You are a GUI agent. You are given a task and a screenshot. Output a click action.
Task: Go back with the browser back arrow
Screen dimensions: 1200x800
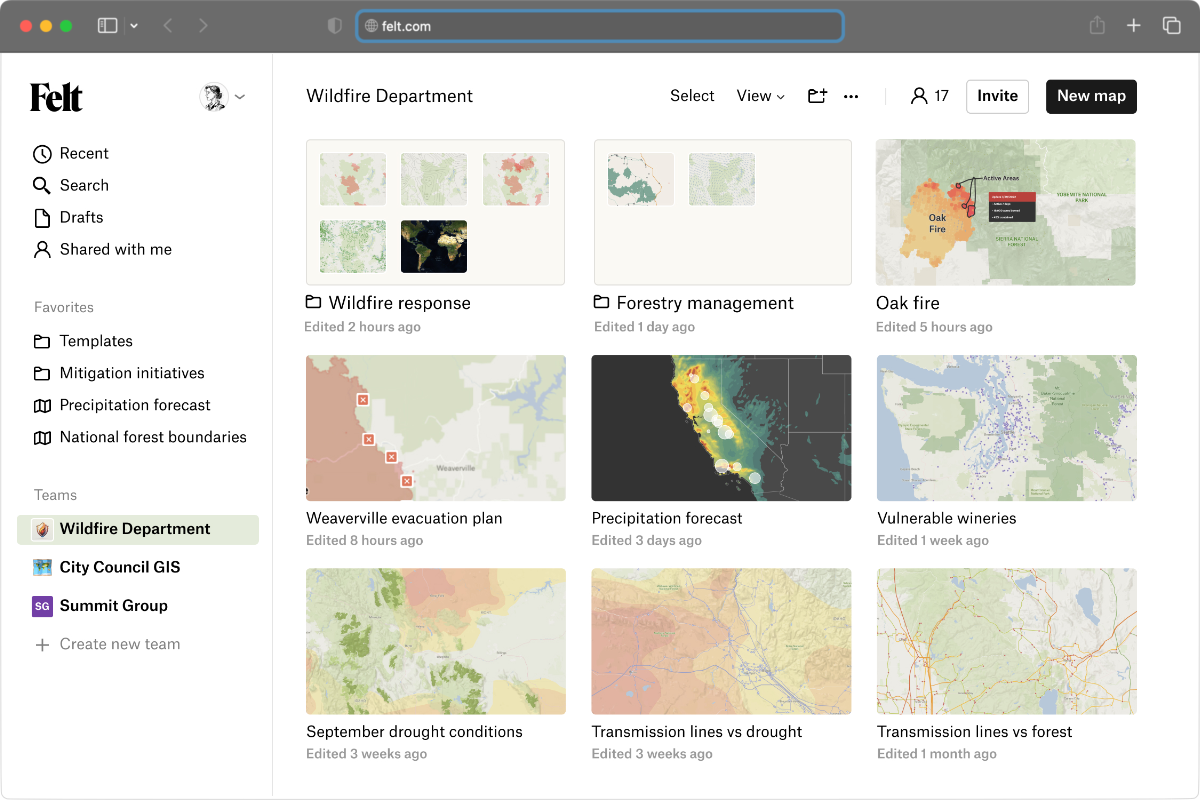point(168,26)
